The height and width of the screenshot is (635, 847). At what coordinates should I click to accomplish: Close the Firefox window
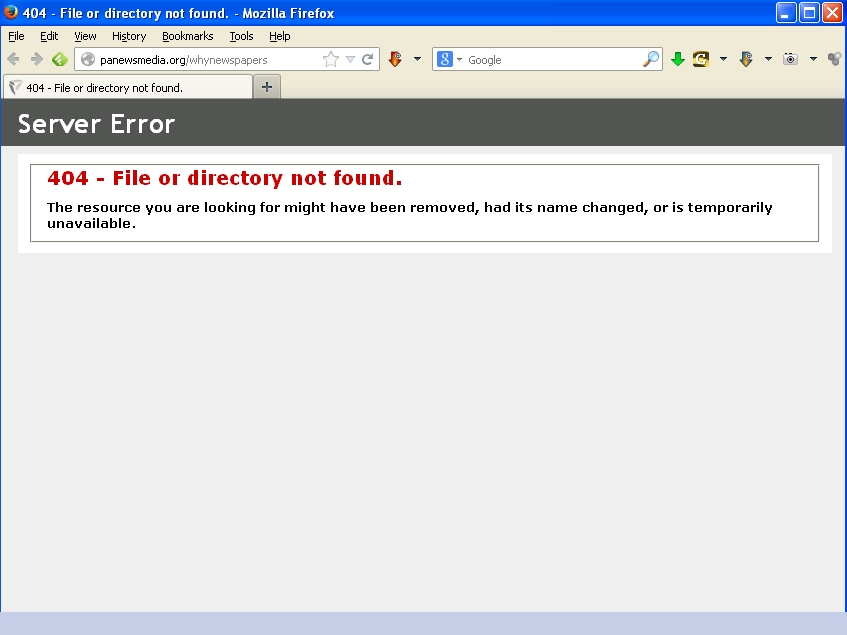click(832, 12)
